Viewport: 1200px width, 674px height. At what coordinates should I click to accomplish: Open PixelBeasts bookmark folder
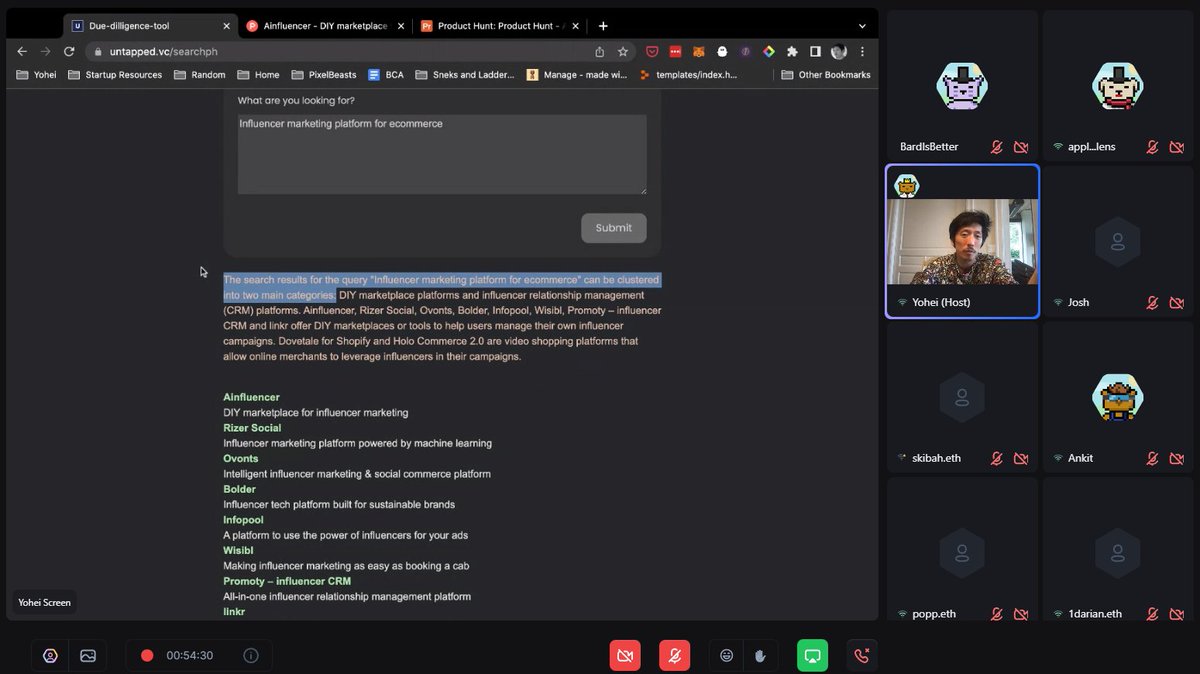pos(324,75)
